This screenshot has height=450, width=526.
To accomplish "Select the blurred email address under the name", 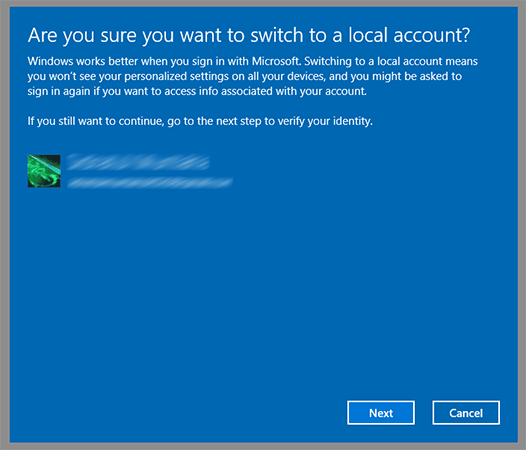I will tap(150, 183).
